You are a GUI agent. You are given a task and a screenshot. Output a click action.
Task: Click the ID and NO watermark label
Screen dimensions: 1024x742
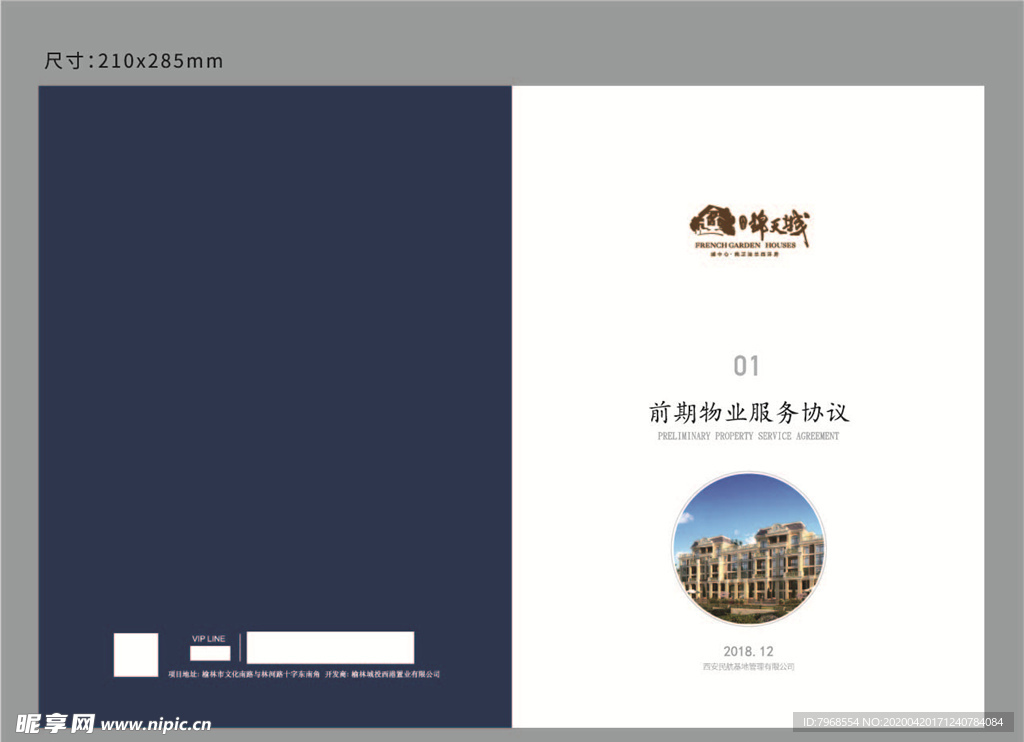click(906, 722)
